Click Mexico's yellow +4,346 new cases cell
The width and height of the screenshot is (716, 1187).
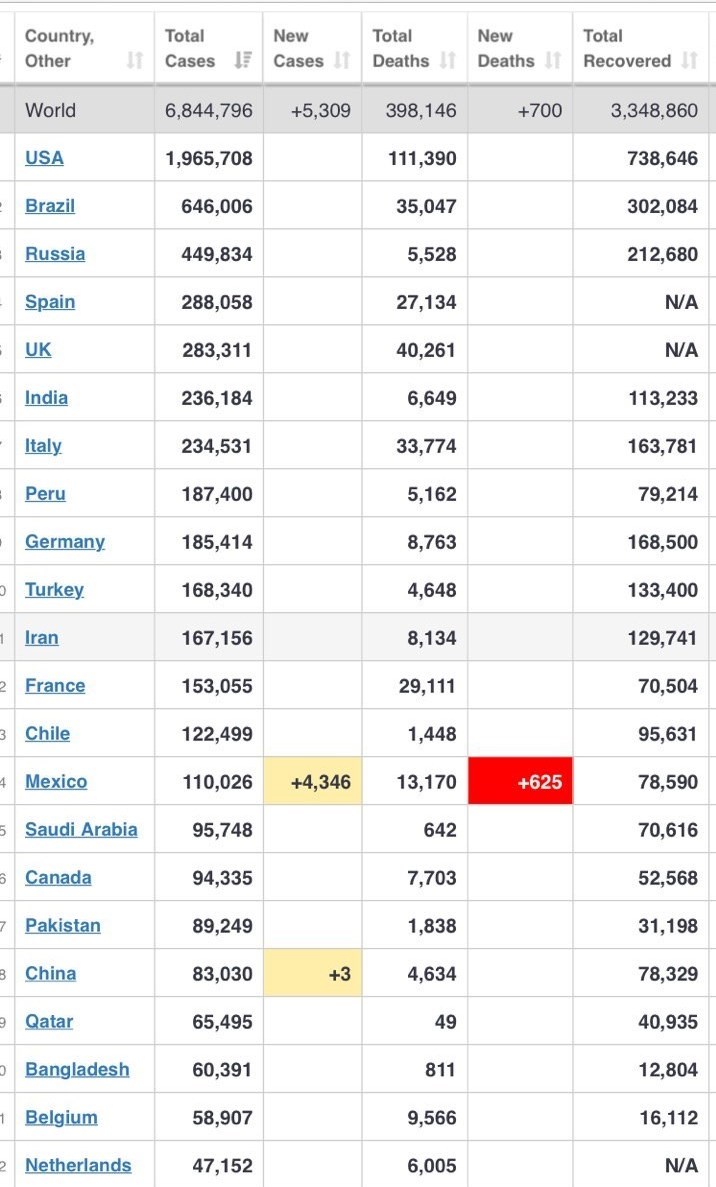(x=313, y=782)
